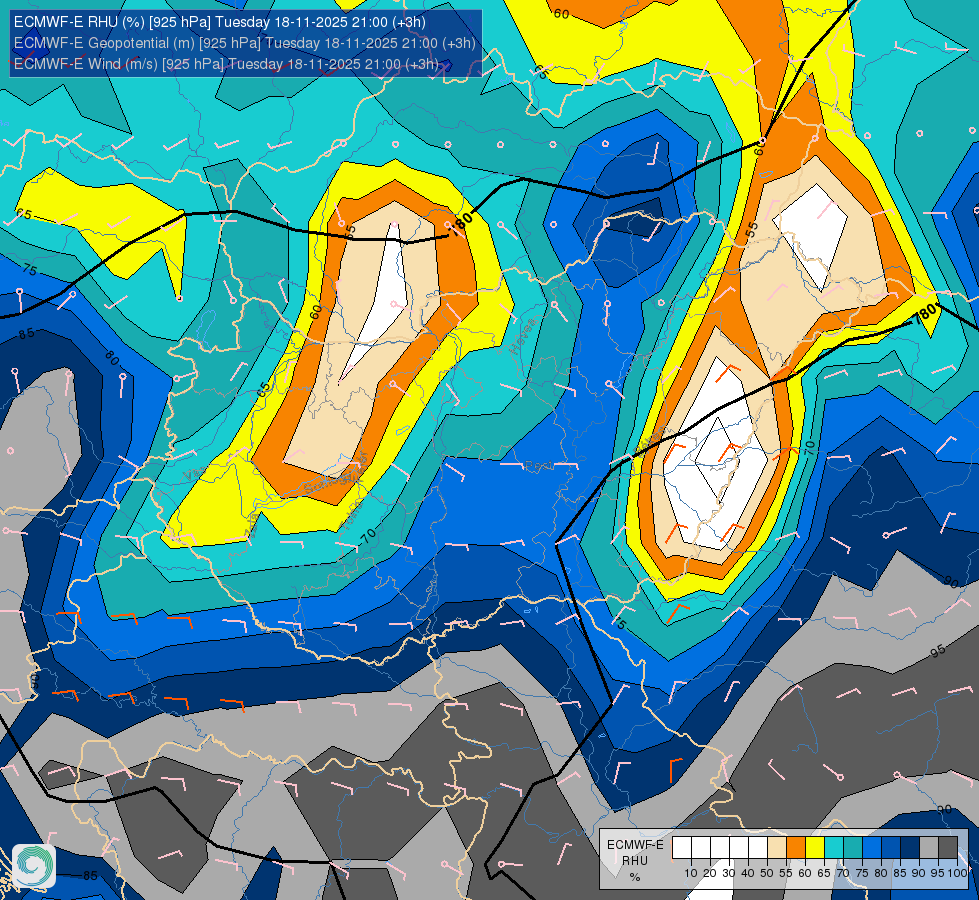The height and width of the screenshot is (900, 979).
Task: Click the teal 70–75 legend swatch
Action: click(x=853, y=847)
